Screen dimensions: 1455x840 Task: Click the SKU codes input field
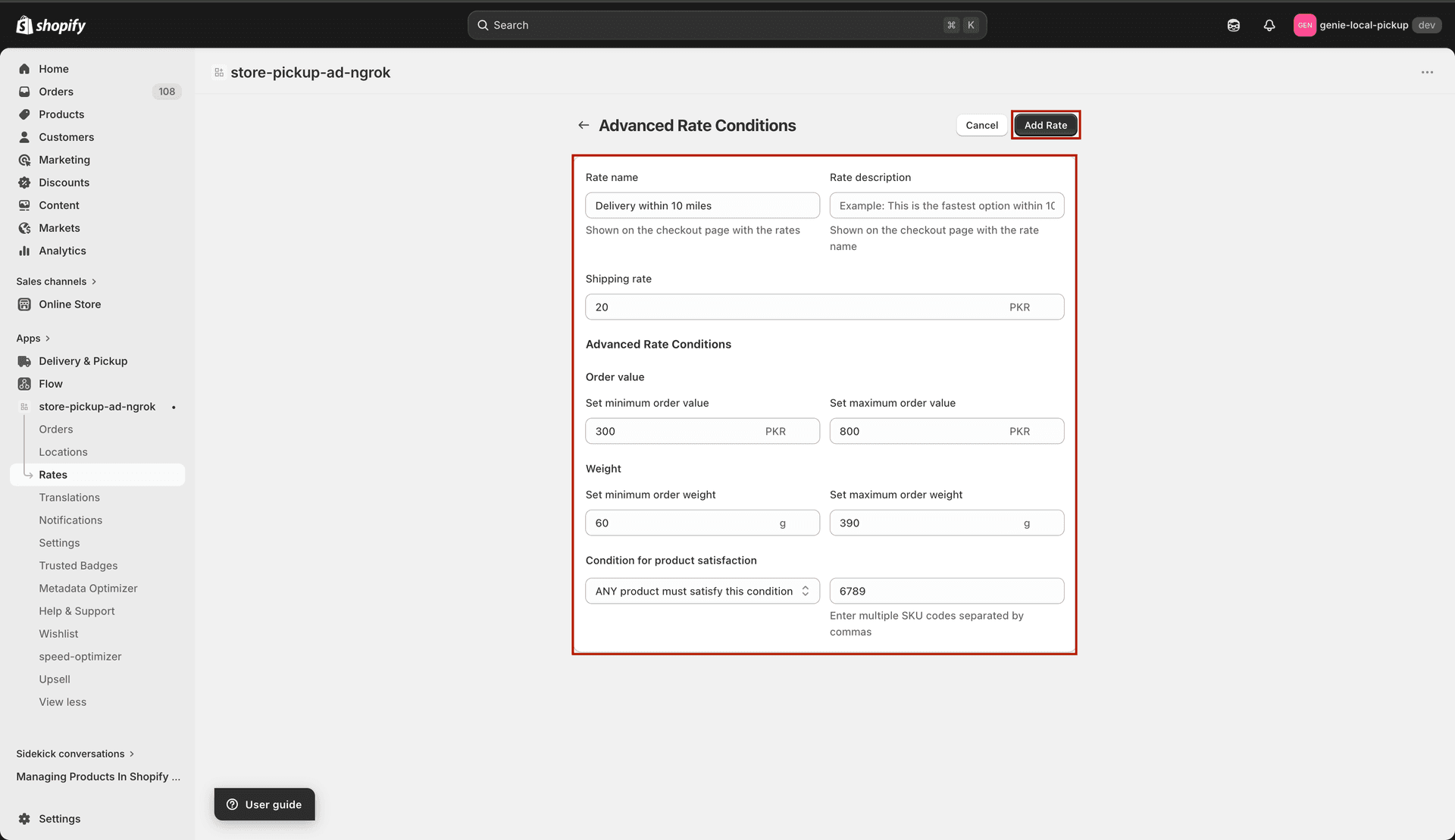point(947,591)
